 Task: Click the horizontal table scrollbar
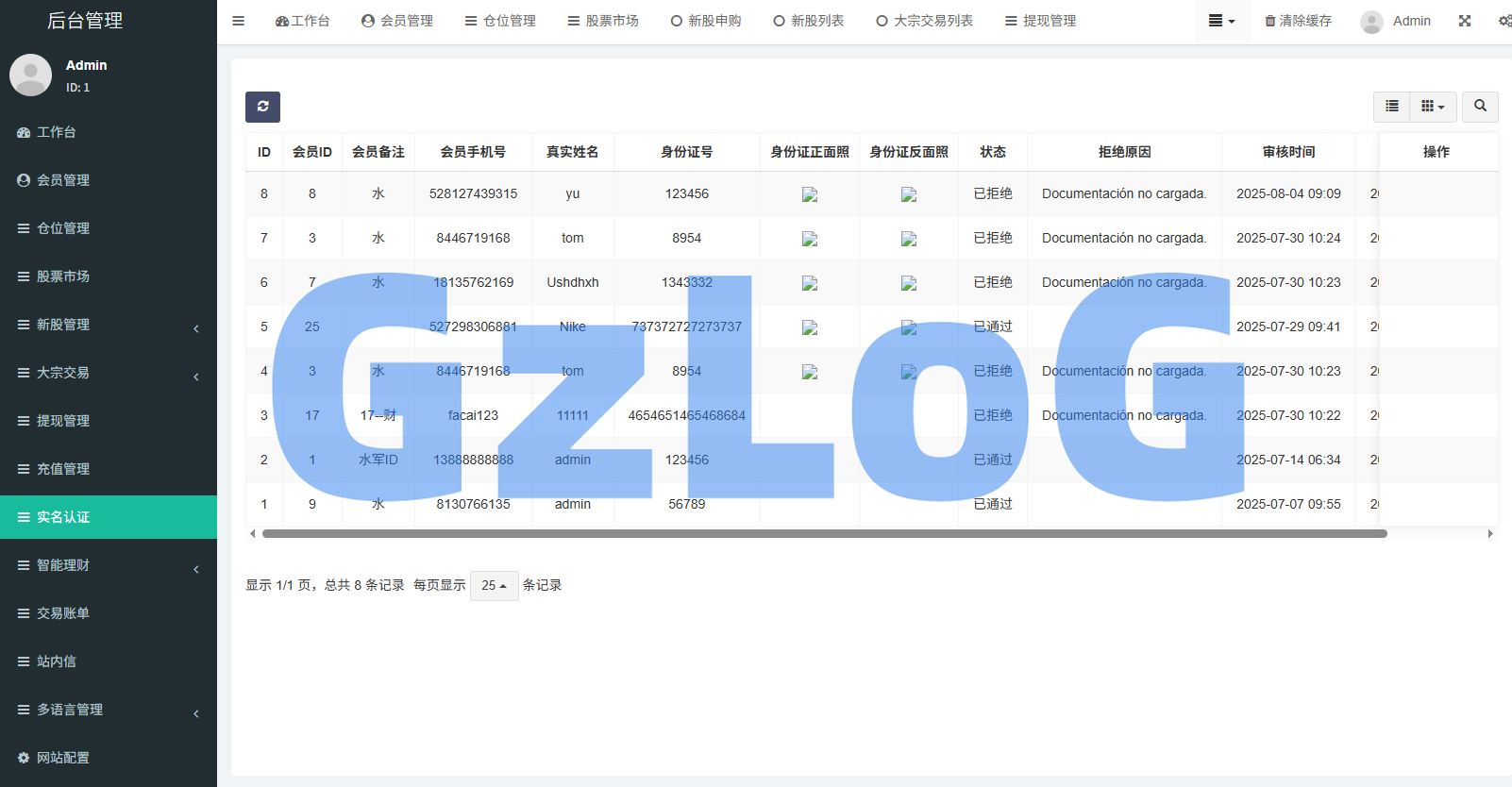point(824,534)
